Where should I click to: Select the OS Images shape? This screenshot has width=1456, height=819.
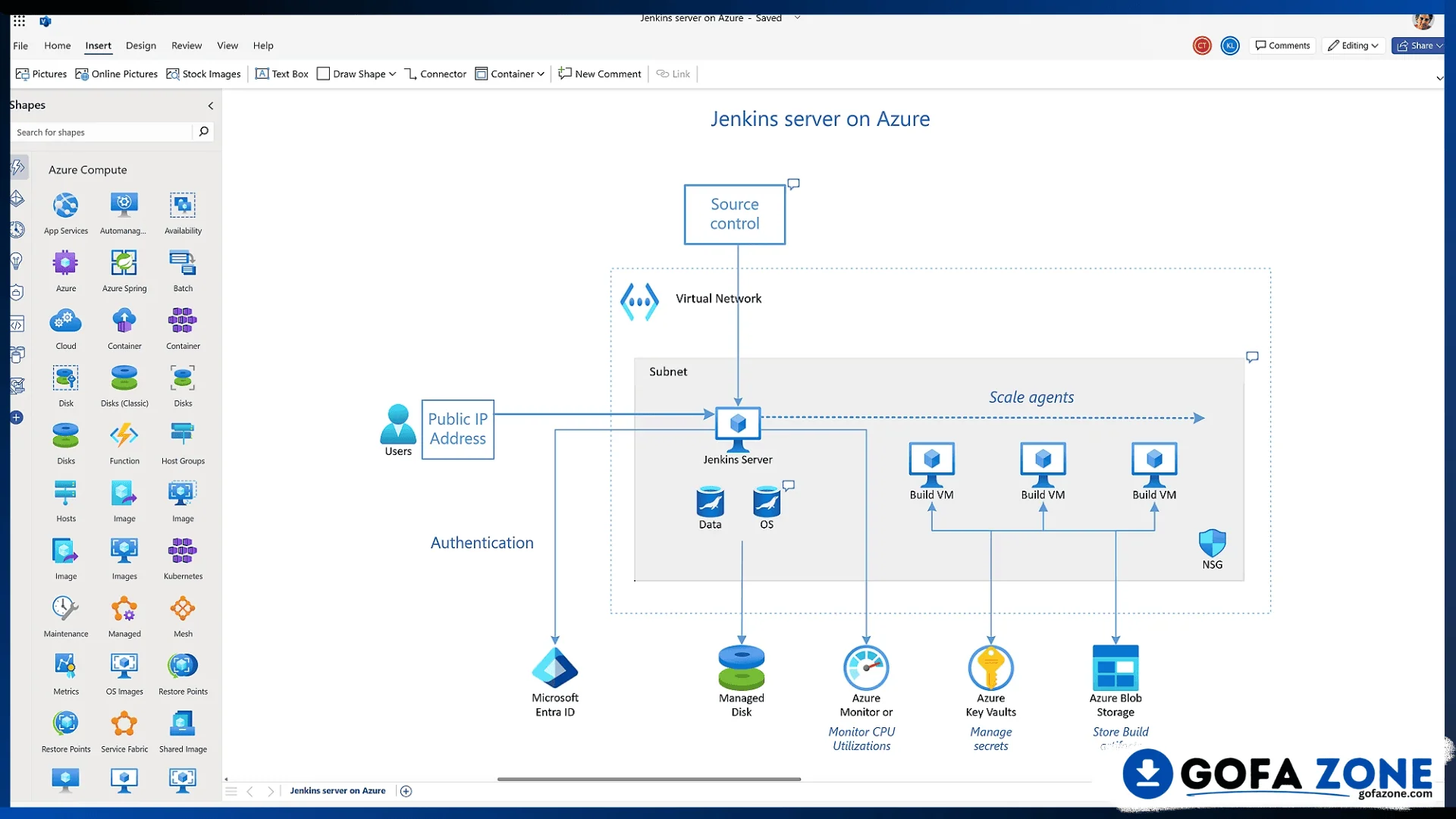pyautogui.click(x=124, y=673)
